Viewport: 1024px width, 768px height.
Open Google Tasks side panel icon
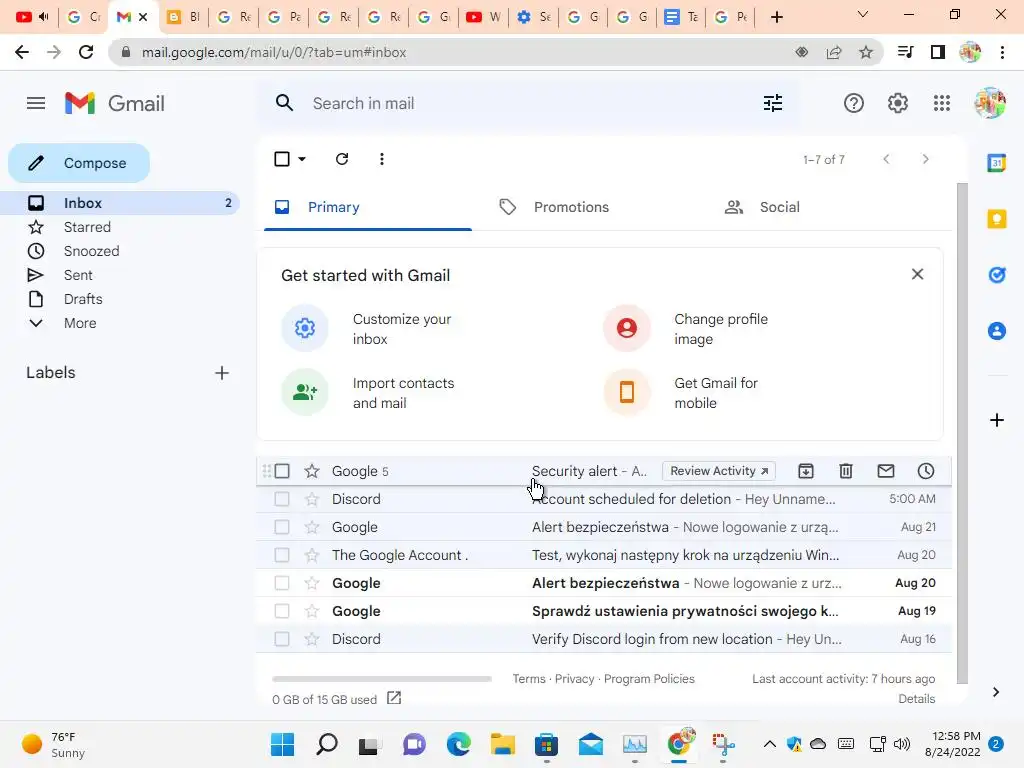(997, 275)
